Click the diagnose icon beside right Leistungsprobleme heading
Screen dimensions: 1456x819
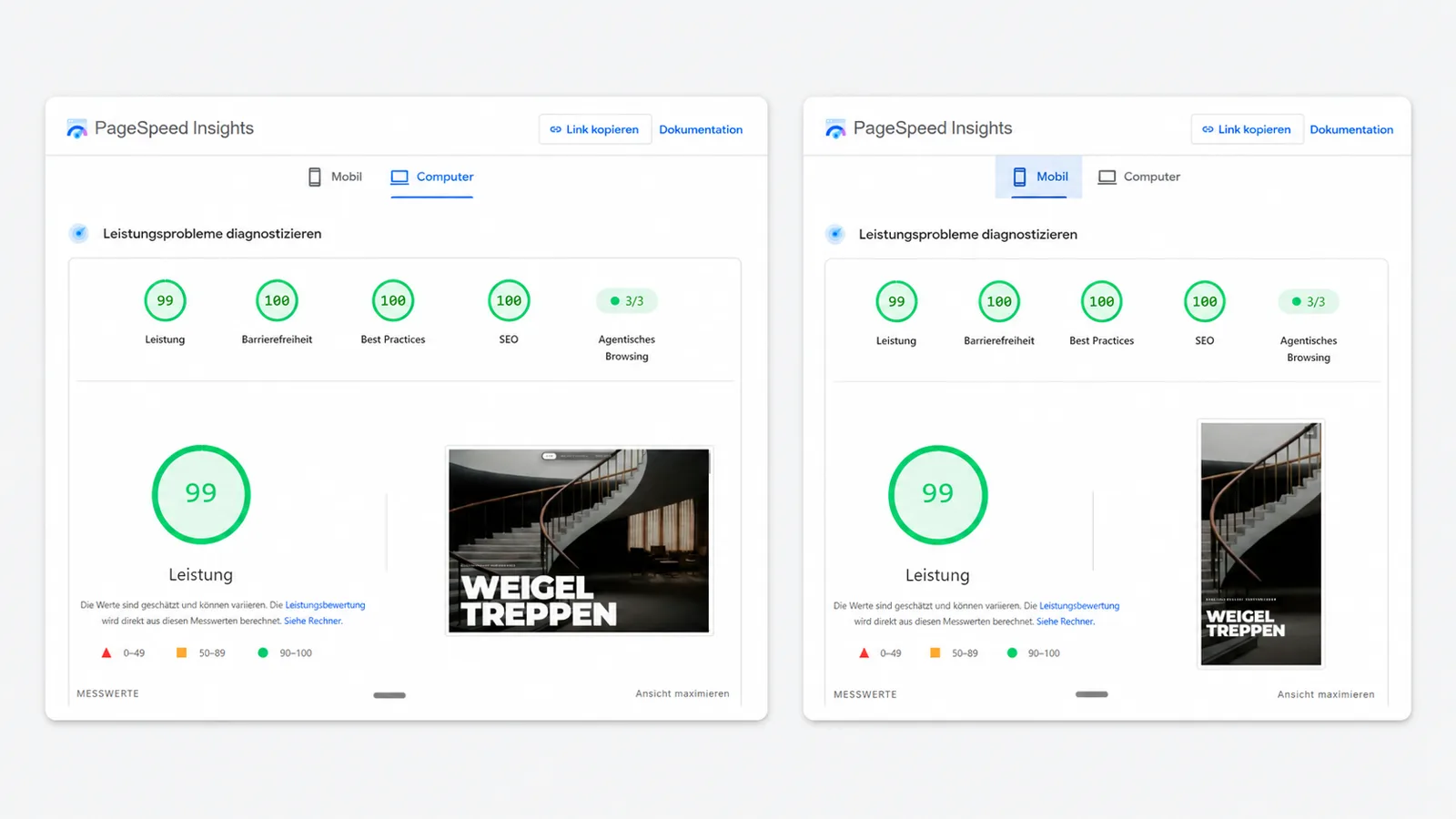pyautogui.click(x=835, y=235)
